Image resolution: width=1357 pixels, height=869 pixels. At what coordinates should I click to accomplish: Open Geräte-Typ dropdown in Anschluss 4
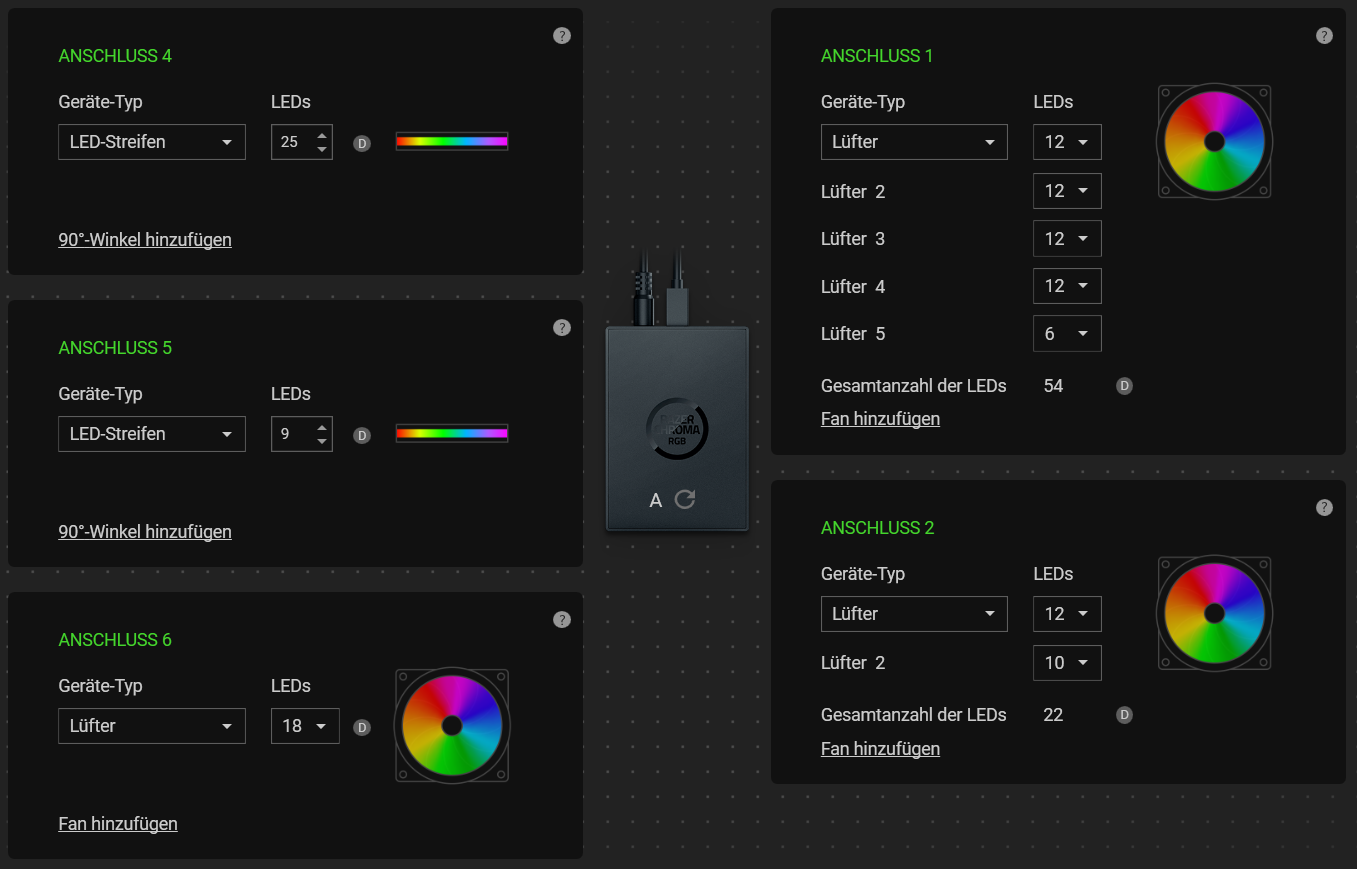[152, 142]
